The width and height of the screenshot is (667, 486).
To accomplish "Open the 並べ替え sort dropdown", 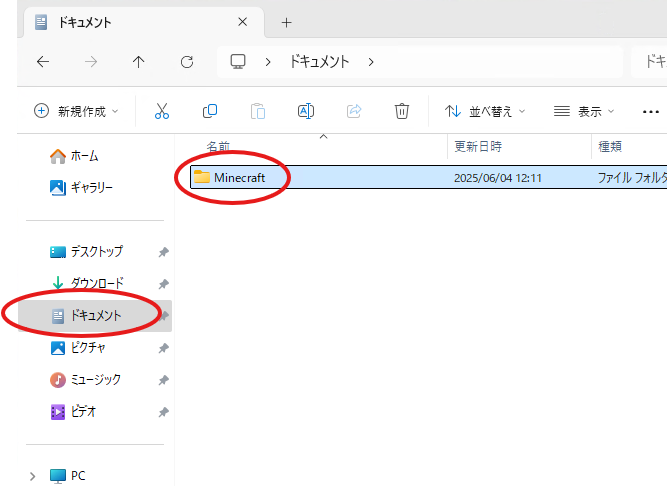I will pos(485,111).
